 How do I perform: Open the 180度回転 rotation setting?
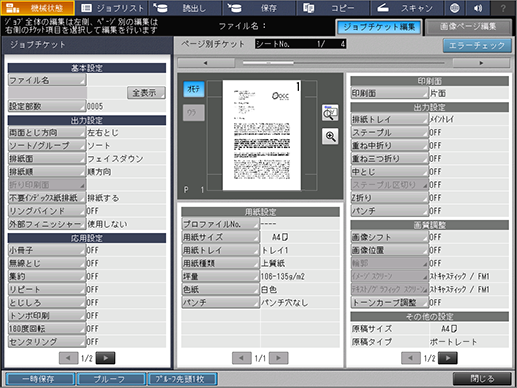pos(47,328)
